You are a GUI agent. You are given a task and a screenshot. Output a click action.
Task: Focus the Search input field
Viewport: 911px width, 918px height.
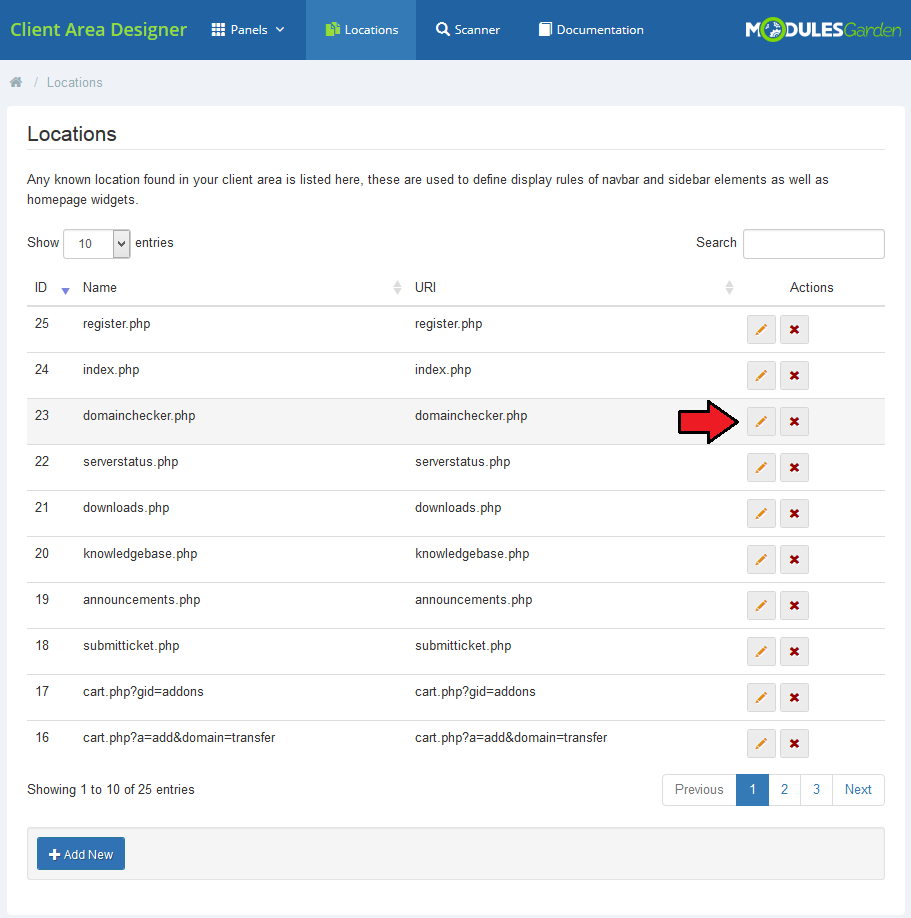[x=814, y=244]
